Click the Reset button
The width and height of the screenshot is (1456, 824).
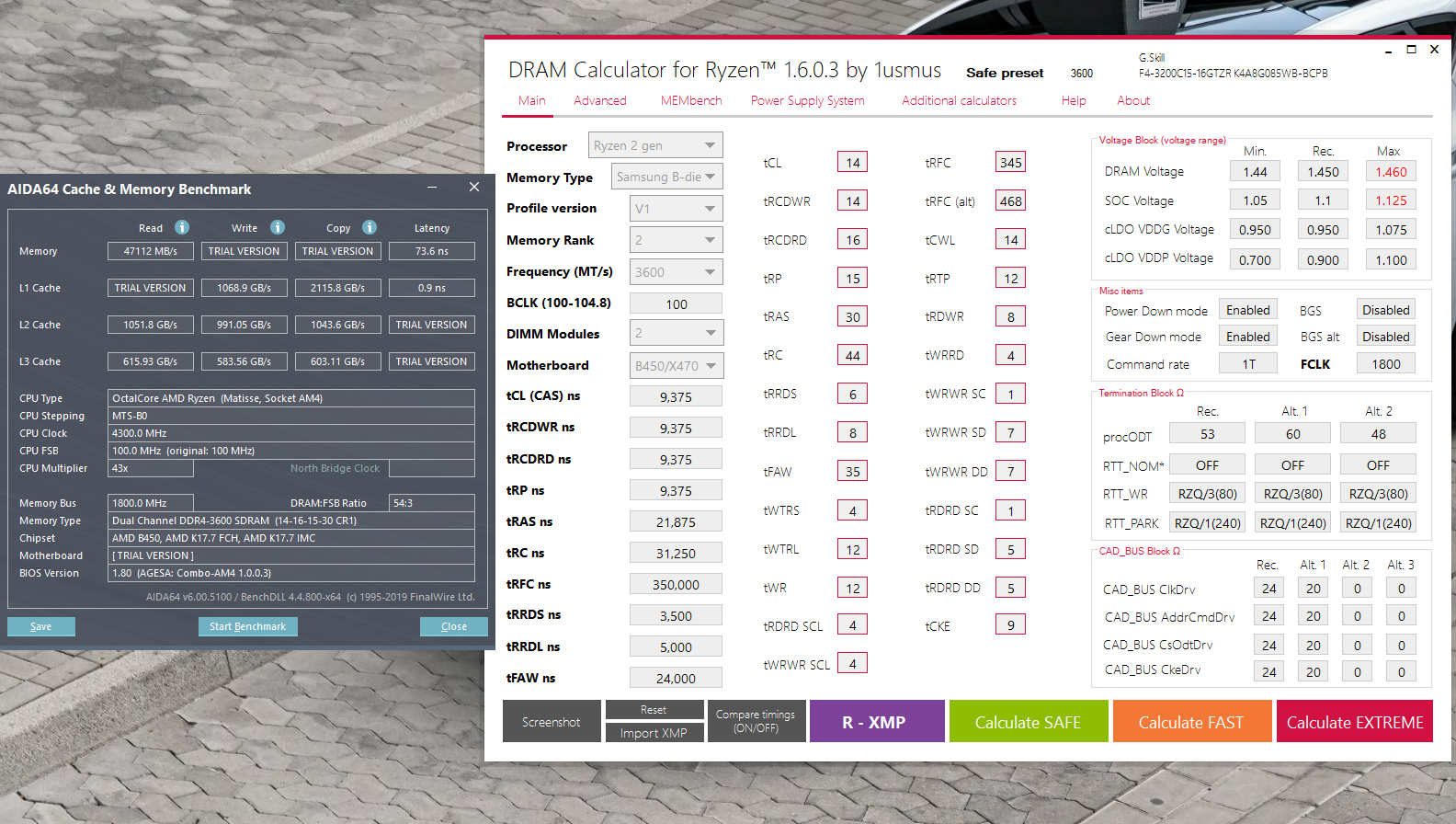654,710
